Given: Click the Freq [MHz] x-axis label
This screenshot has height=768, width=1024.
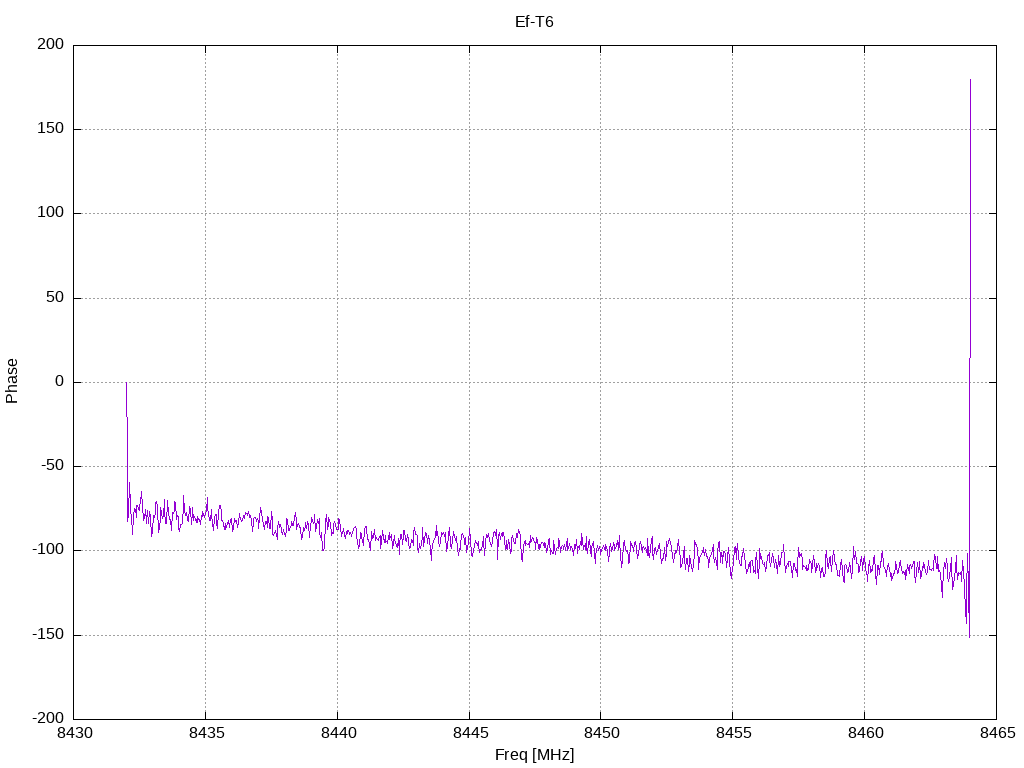Looking at the screenshot, I should tap(534, 754).
